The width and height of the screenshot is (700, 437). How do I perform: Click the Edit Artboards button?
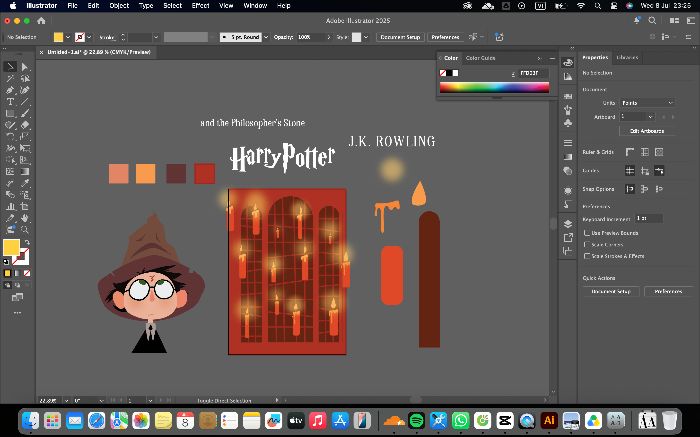tap(647, 131)
